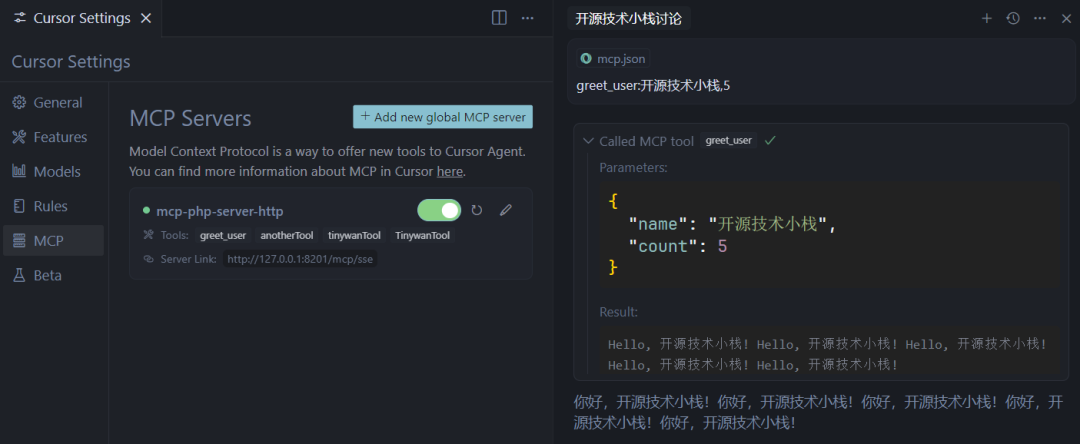The width and height of the screenshot is (1080, 444).
Task: Edit the mcp-php-server-http server configuration
Action: [506, 210]
